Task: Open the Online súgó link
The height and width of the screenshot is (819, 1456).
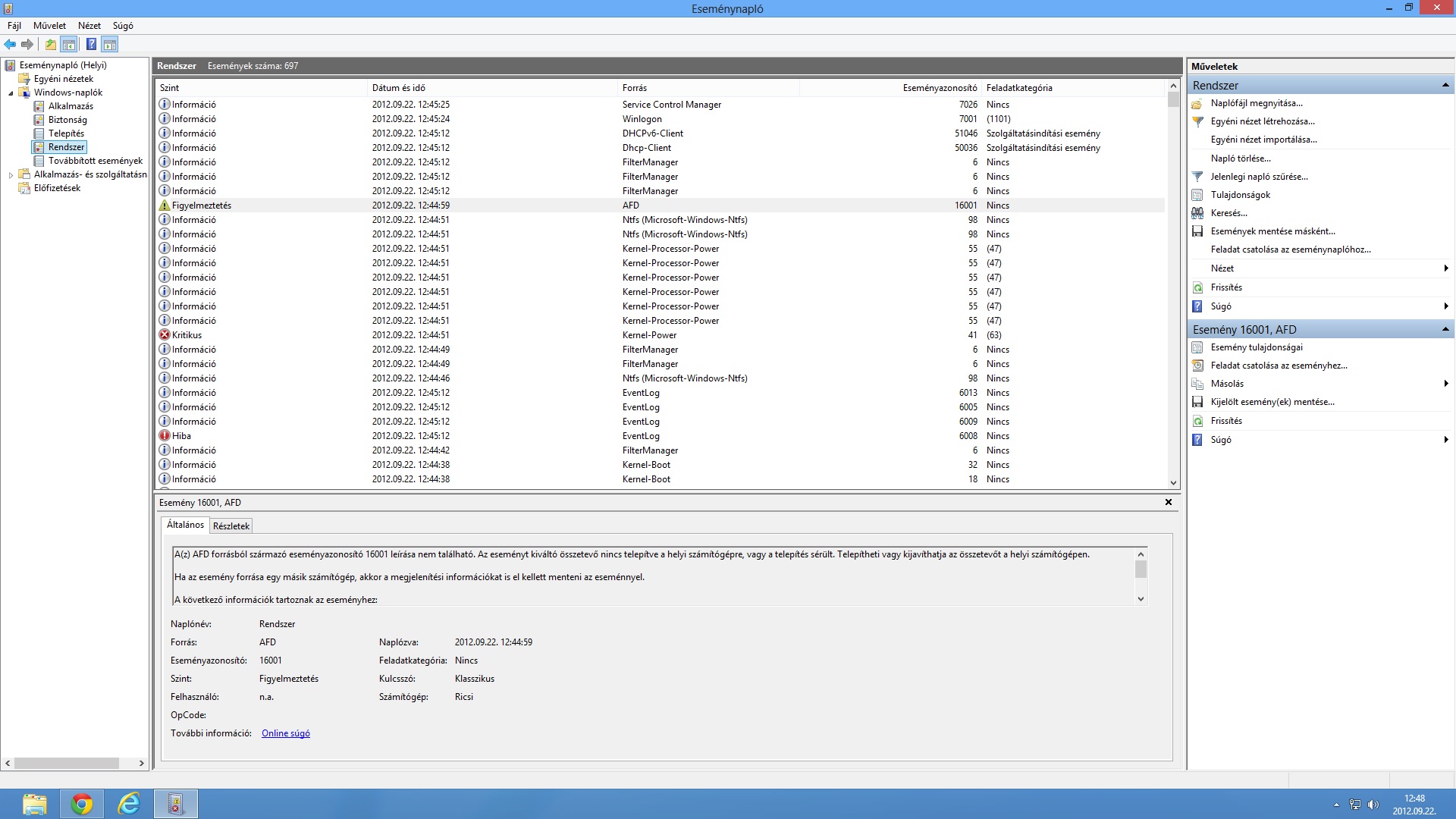Action: tap(285, 733)
